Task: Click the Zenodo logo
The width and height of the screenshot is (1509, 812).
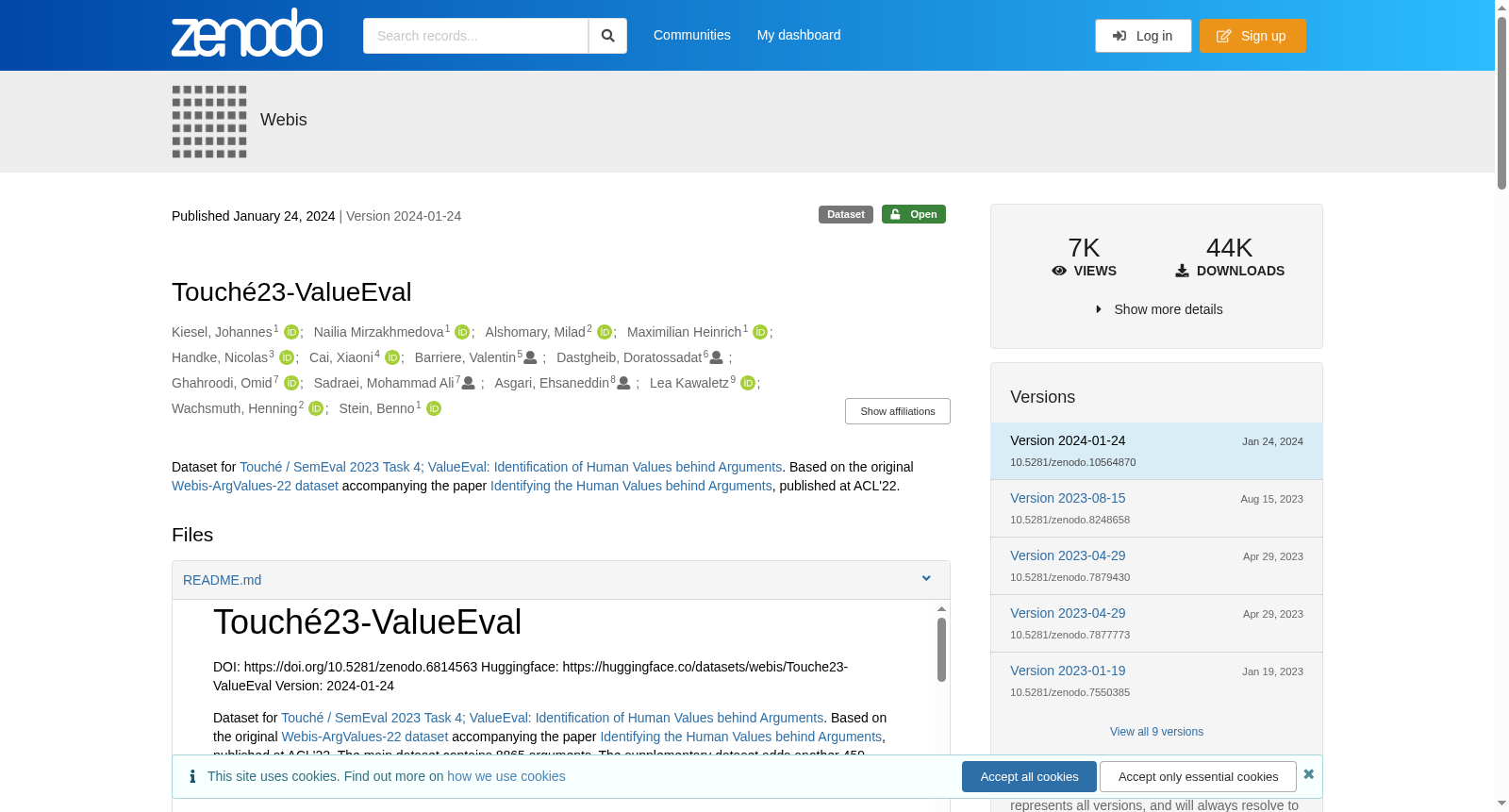Action: point(247,33)
